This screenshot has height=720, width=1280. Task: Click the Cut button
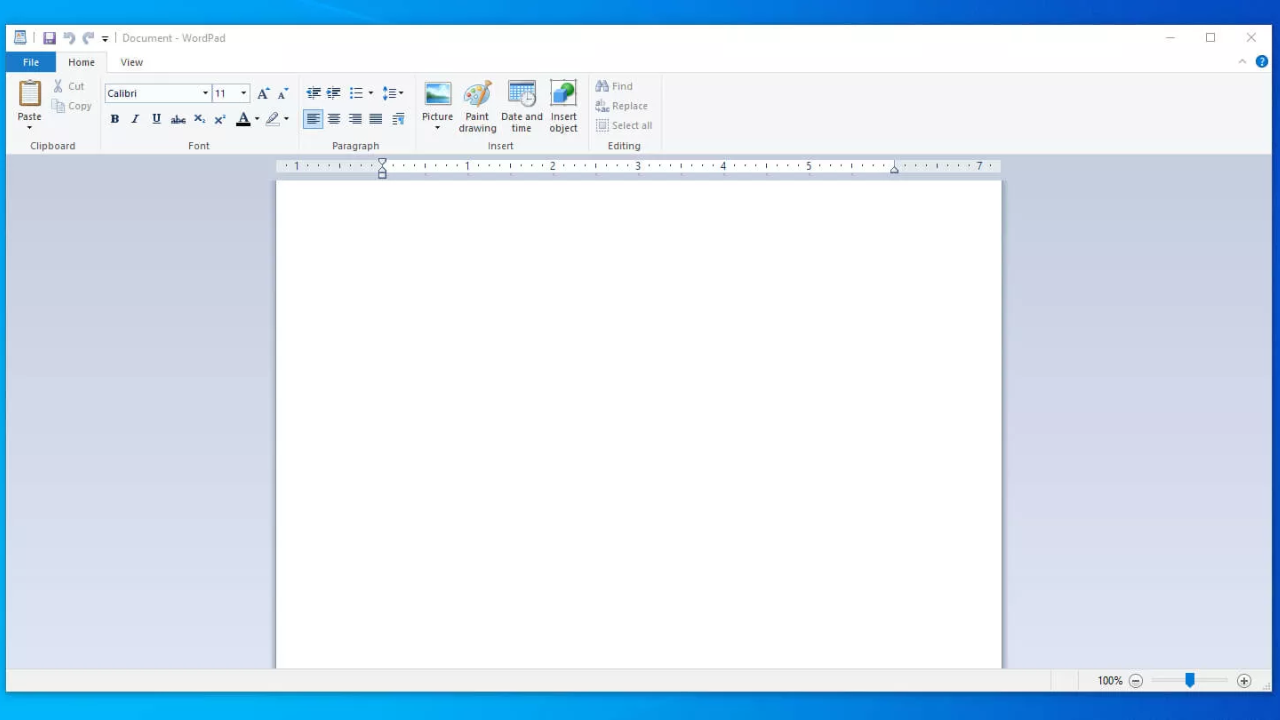[69, 86]
